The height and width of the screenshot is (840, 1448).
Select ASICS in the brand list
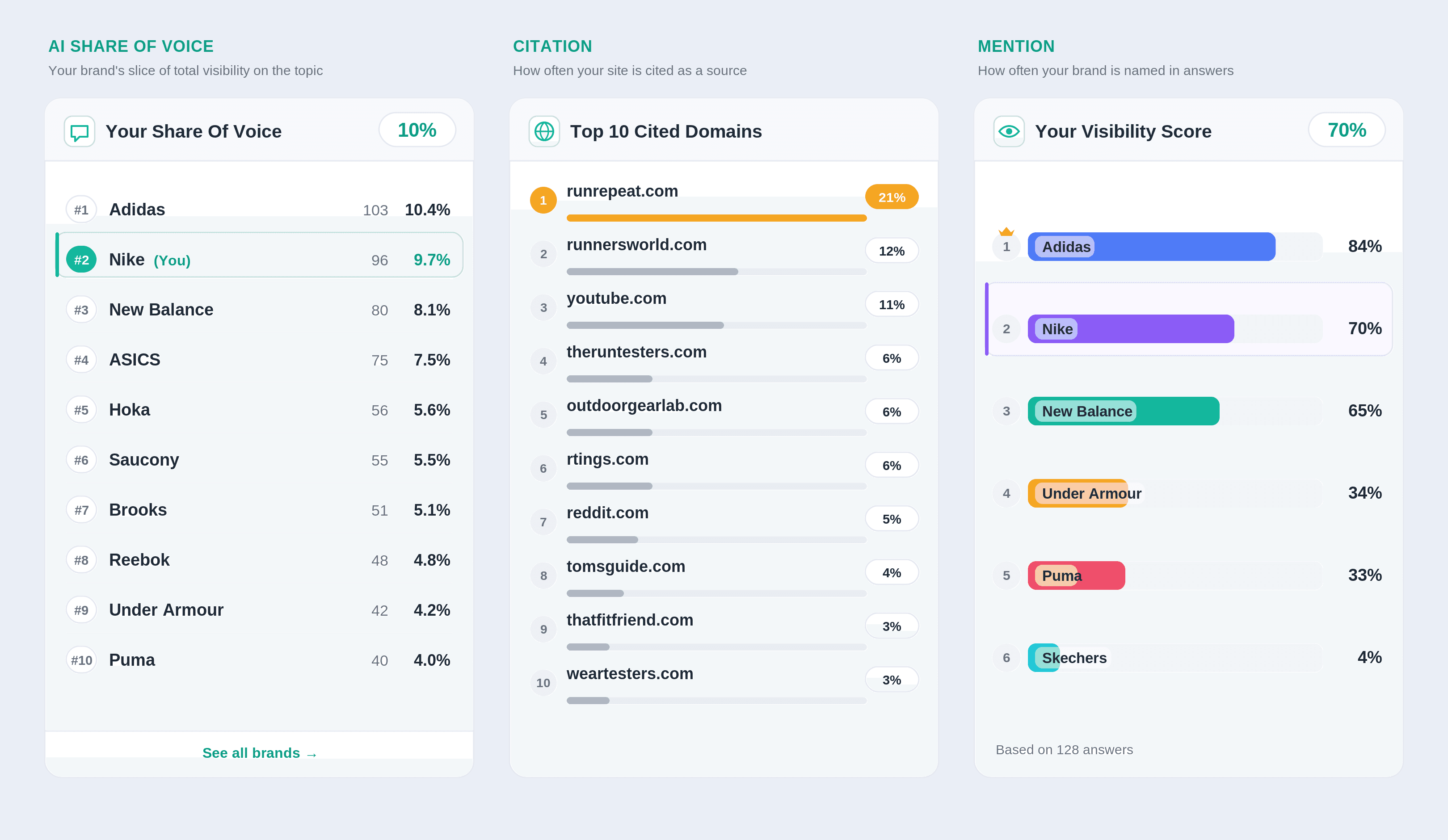pyautogui.click(x=135, y=360)
